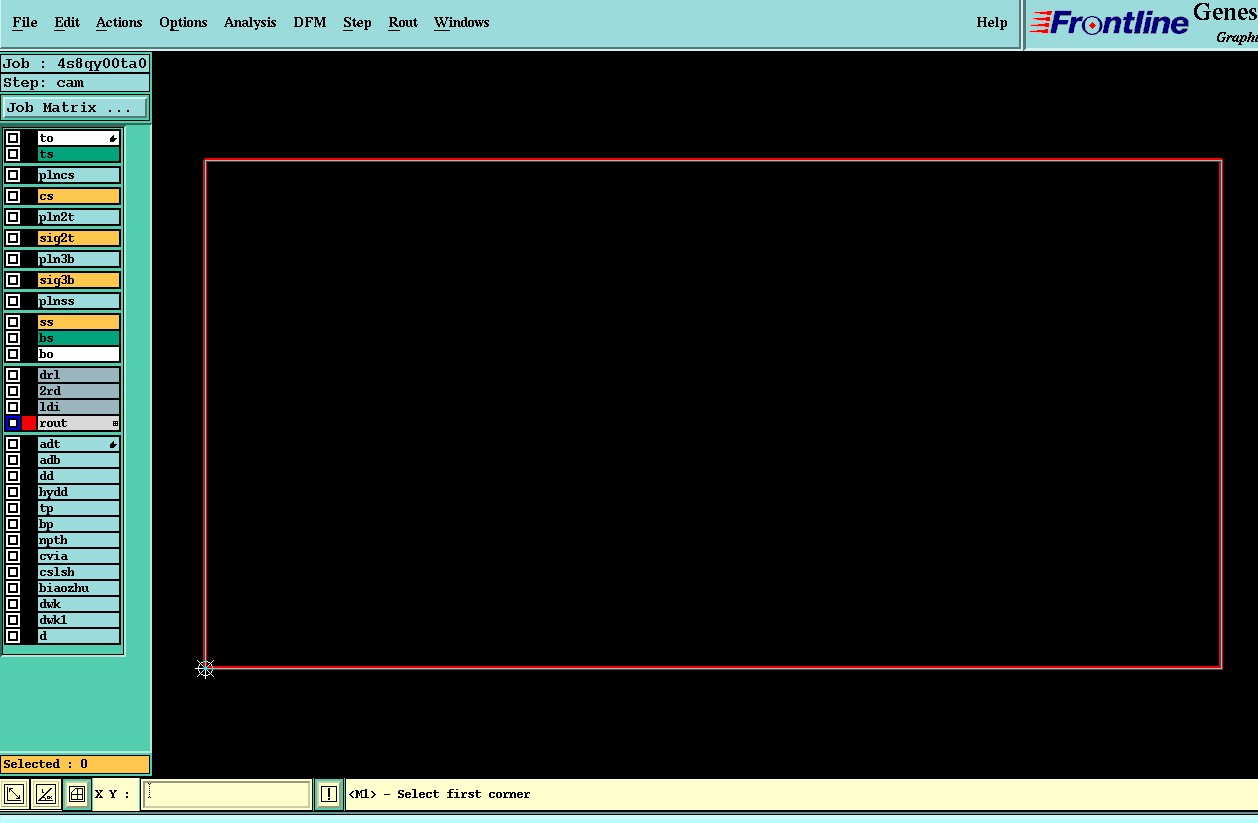Click the exclamation mark icon
The height and width of the screenshot is (823, 1258).
pyautogui.click(x=328, y=794)
